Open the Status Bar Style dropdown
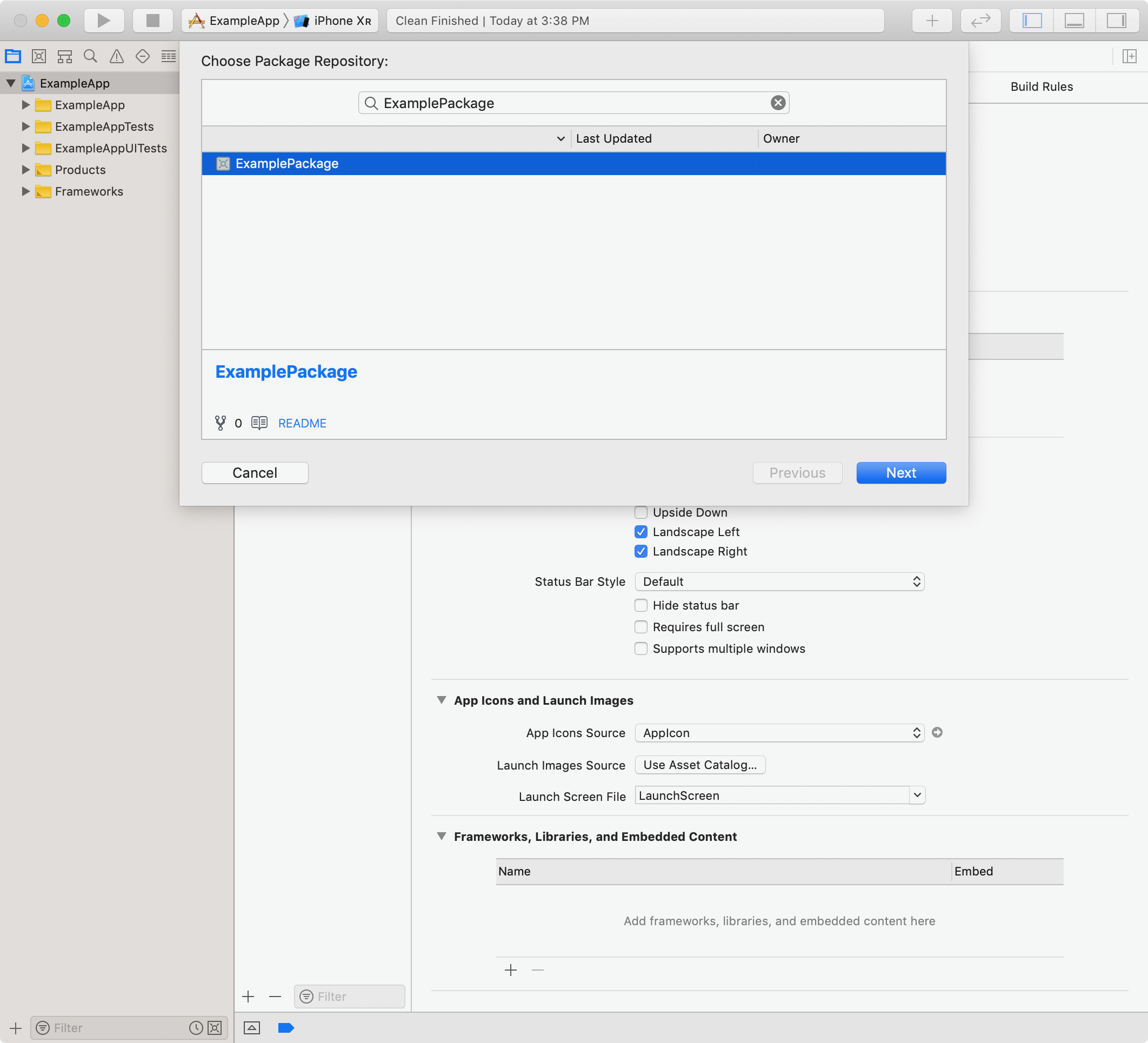 pyautogui.click(x=778, y=581)
